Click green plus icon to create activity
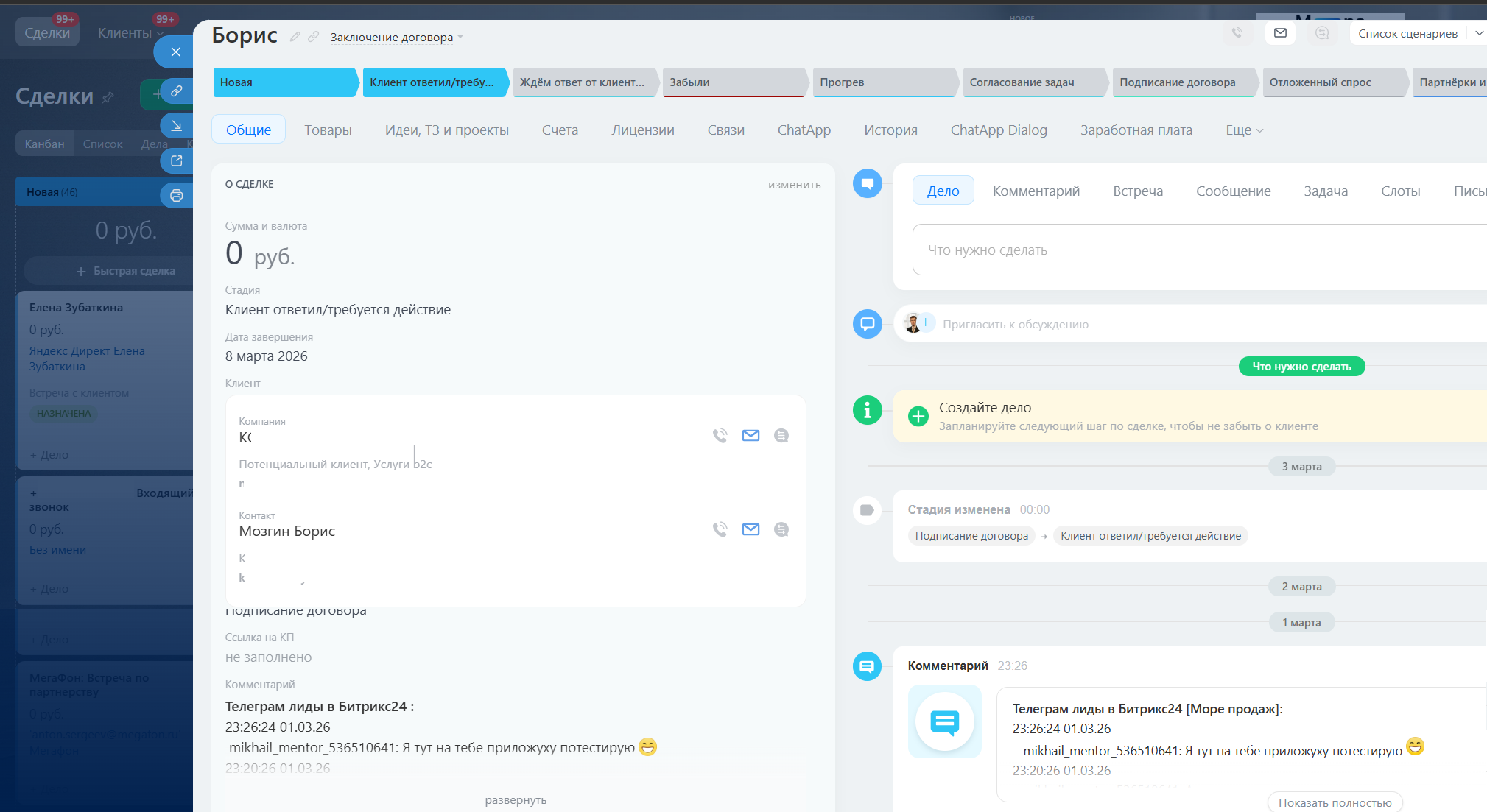Screen dimensions: 1487x812 pyautogui.click(x=918, y=416)
